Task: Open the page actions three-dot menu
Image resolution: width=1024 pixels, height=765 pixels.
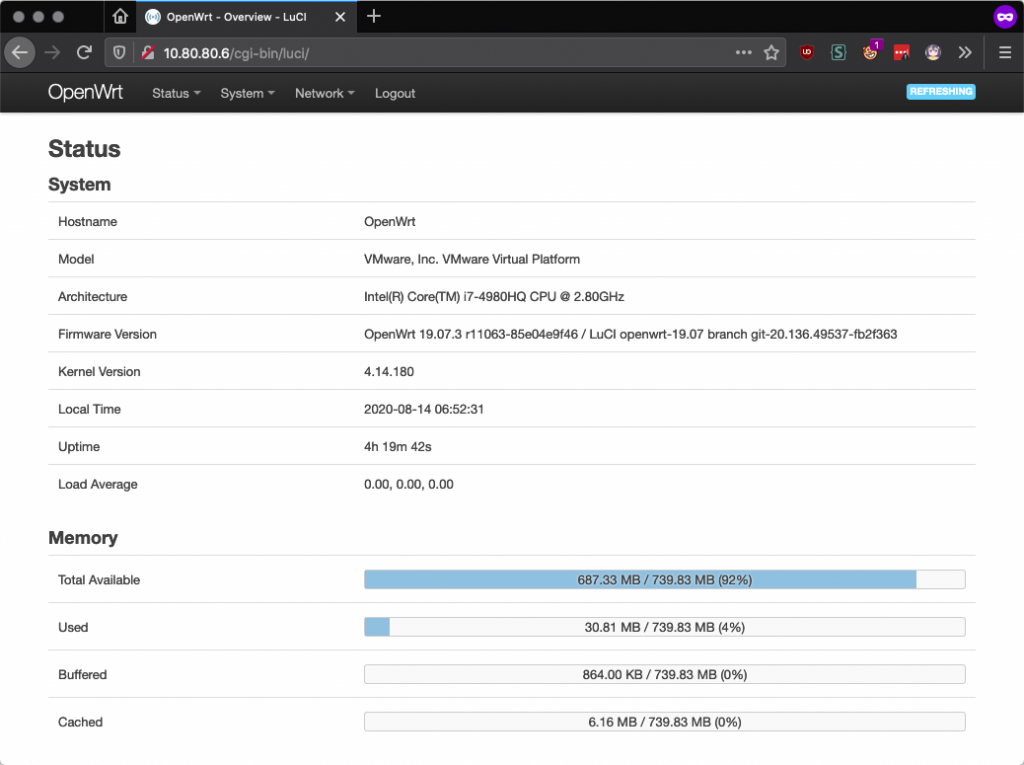Action: pos(743,52)
